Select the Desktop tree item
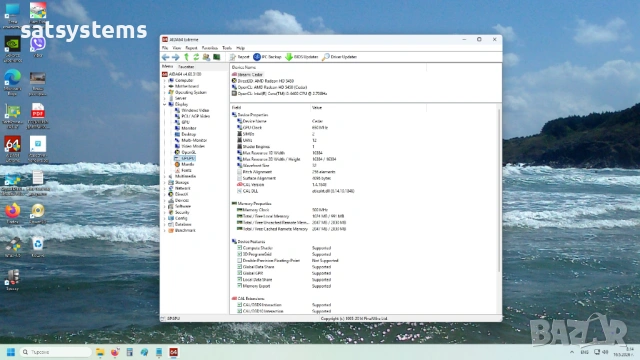640x360 pixels. pyautogui.click(x=185, y=134)
